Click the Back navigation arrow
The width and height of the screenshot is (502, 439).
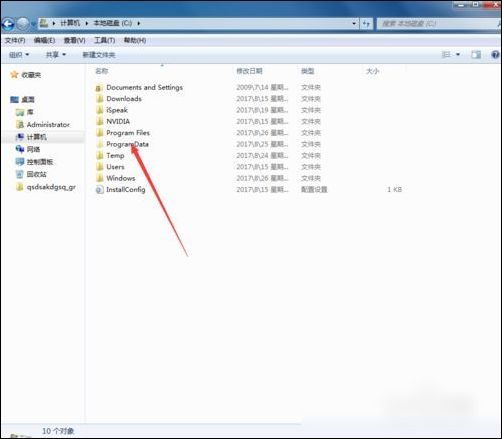[x=8, y=23]
